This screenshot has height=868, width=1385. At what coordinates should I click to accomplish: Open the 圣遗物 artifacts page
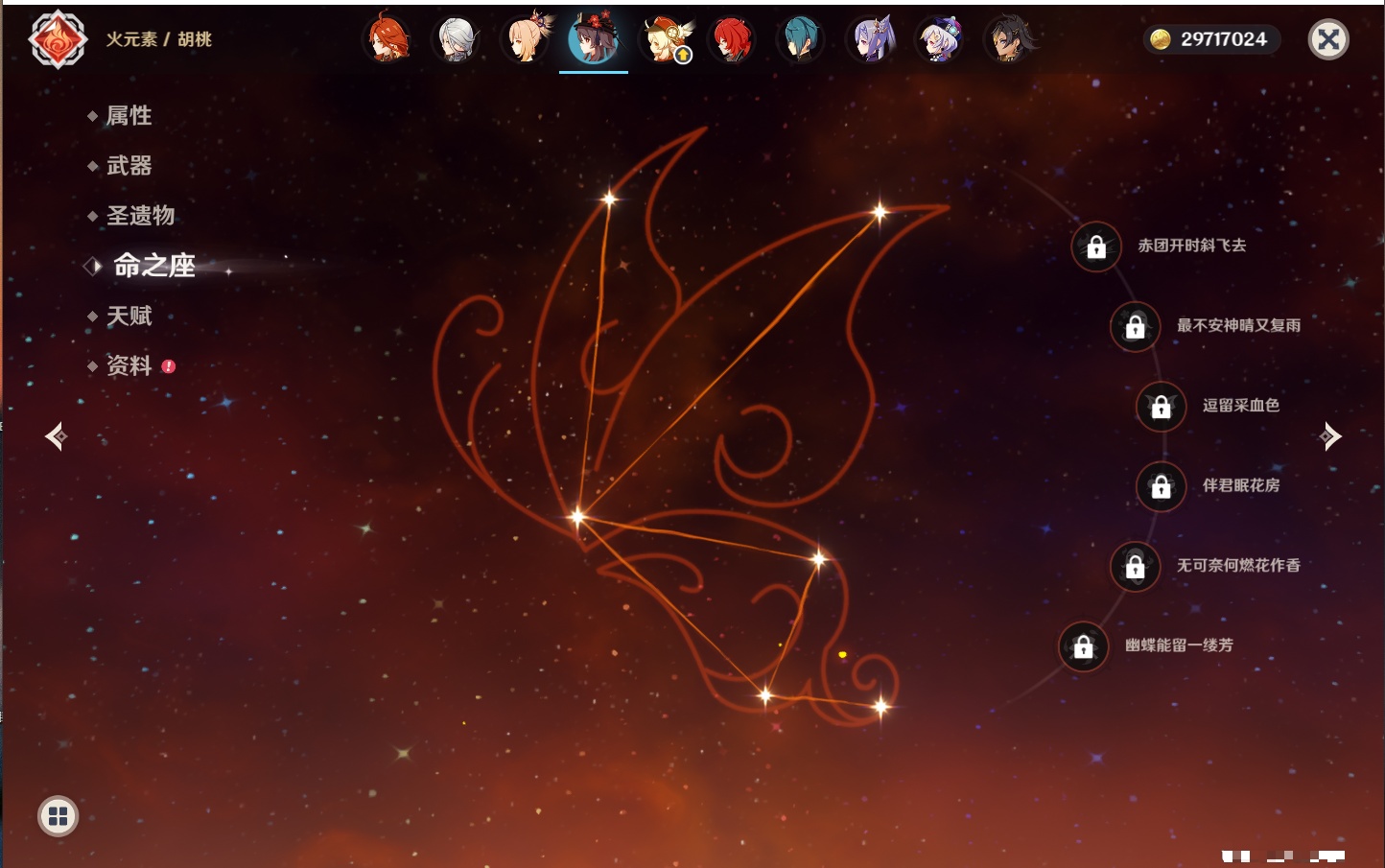tap(140, 216)
